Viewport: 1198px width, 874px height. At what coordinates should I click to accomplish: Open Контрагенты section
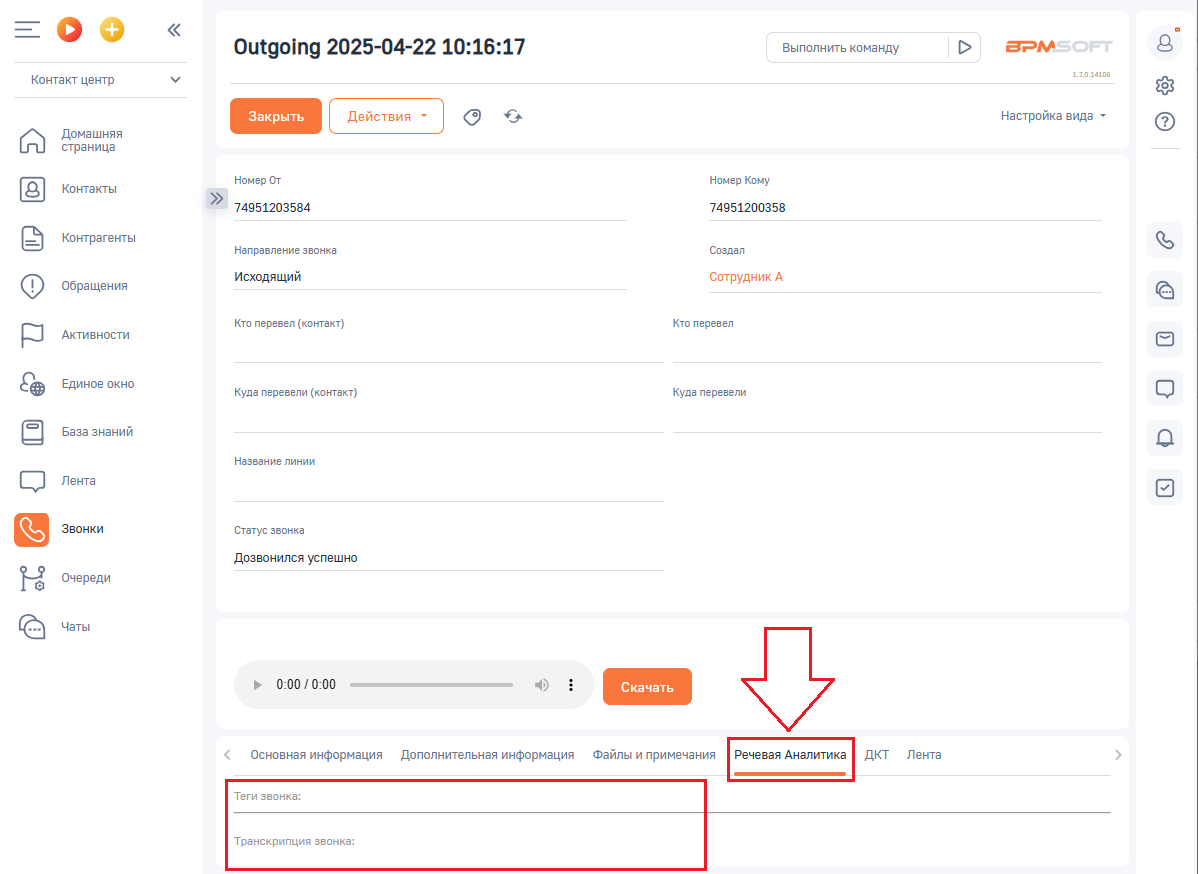point(99,238)
